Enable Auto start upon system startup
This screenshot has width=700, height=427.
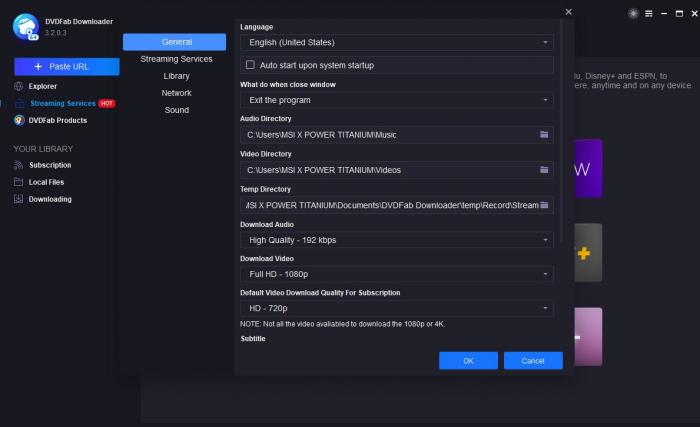pos(250,65)
